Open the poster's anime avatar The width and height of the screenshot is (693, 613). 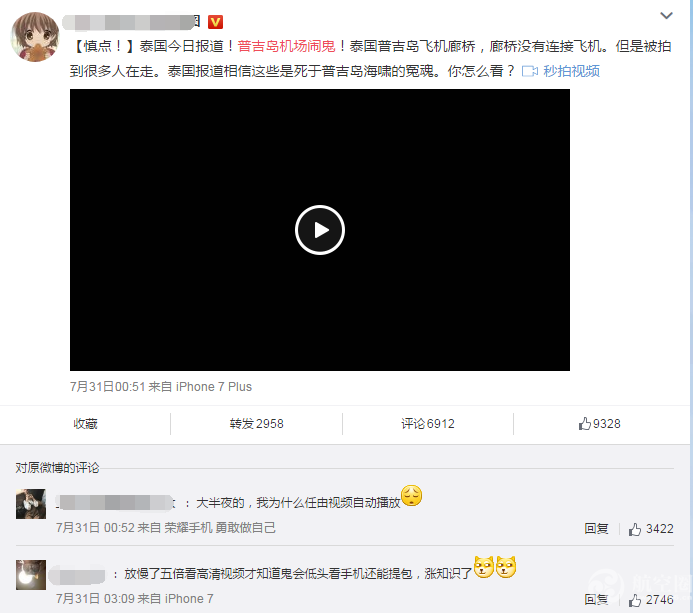[x=35, y=37]
